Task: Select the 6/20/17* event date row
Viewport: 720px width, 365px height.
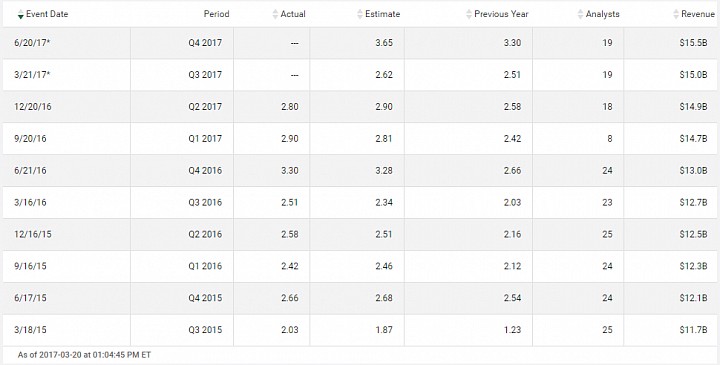Action: 360,43
